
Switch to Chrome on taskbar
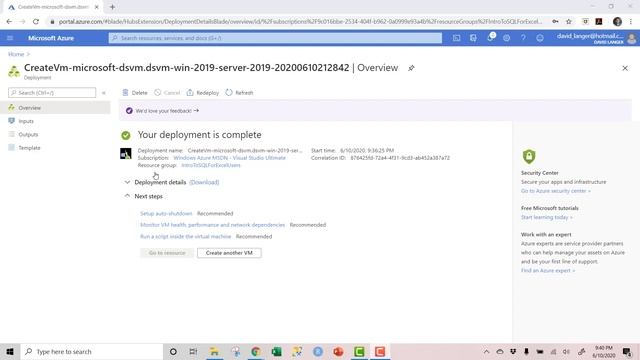tap(256, 351)
